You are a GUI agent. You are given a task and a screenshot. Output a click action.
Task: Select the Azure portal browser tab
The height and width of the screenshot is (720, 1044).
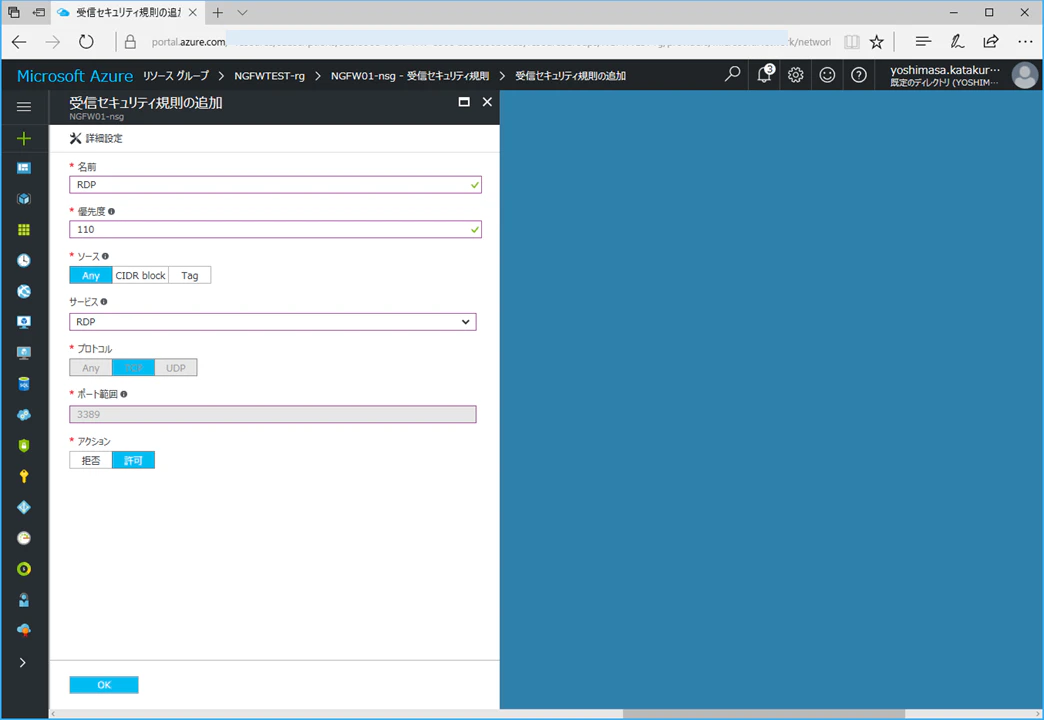pos(127,13)
